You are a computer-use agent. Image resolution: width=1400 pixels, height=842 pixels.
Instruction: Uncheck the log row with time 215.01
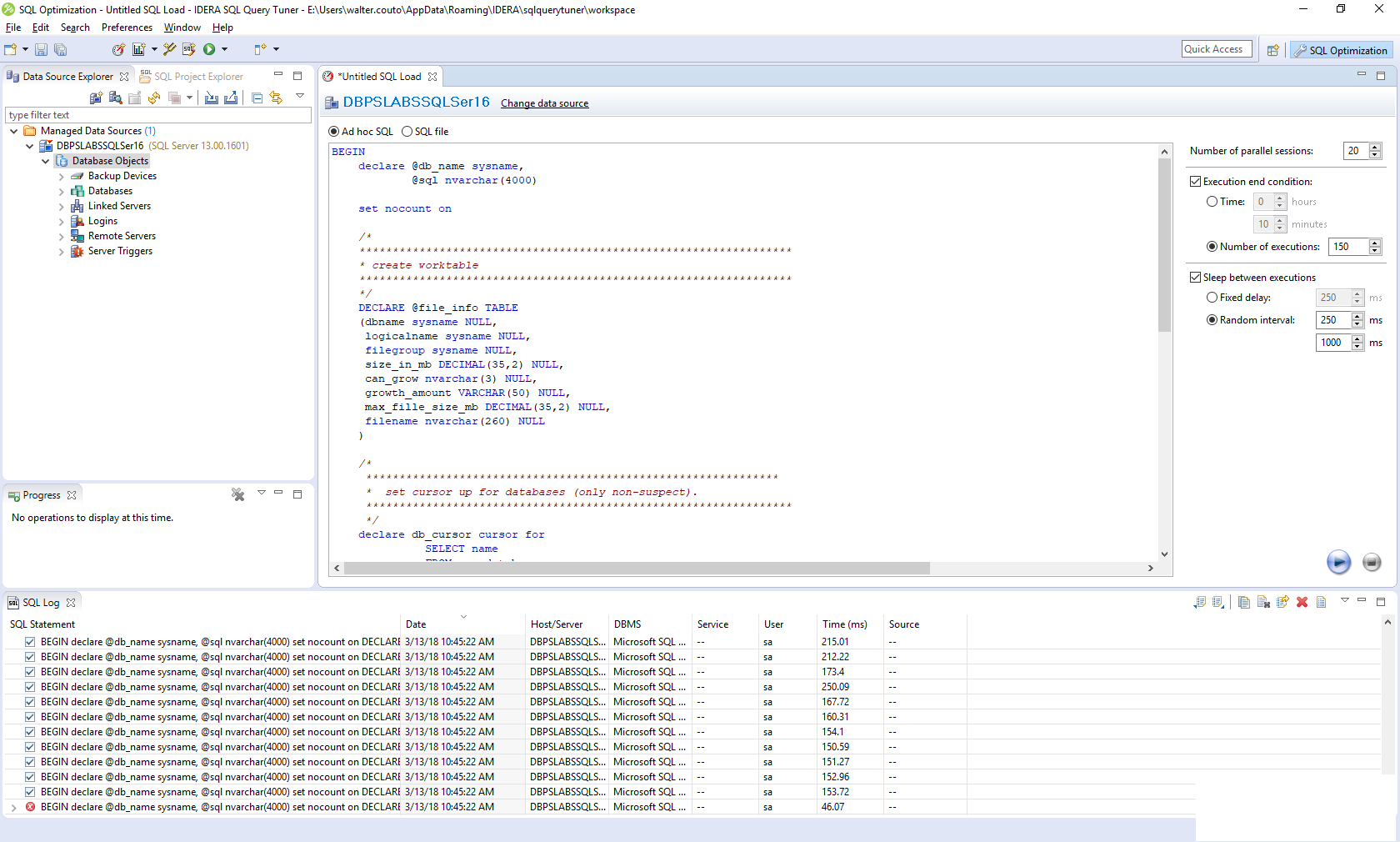coord(30,642)
